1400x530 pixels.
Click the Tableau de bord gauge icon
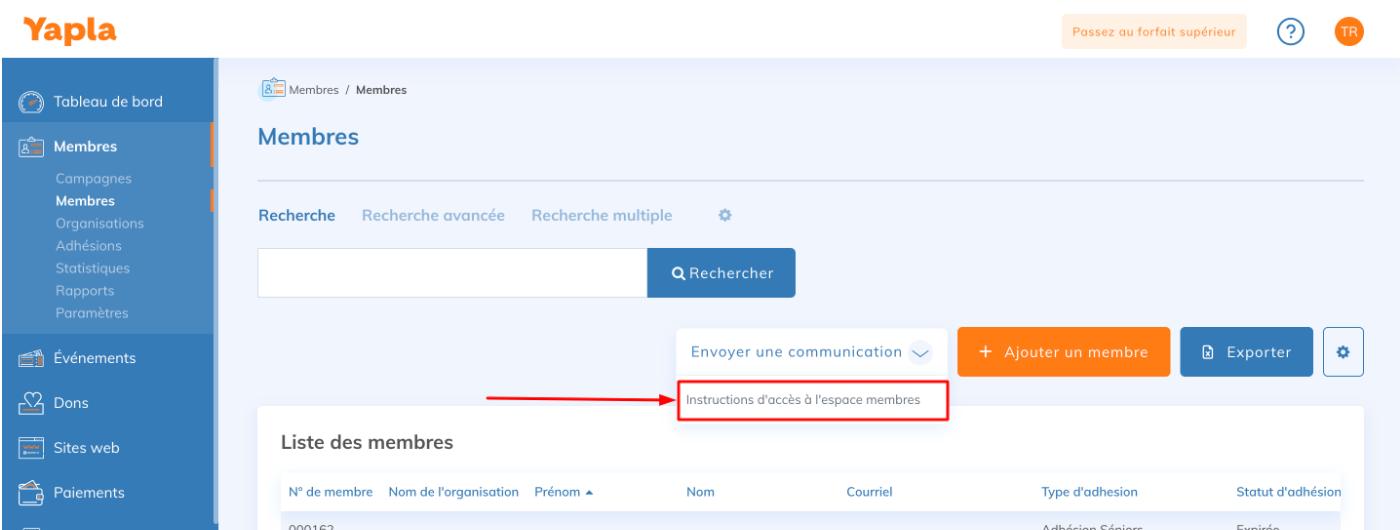[31, 102]
